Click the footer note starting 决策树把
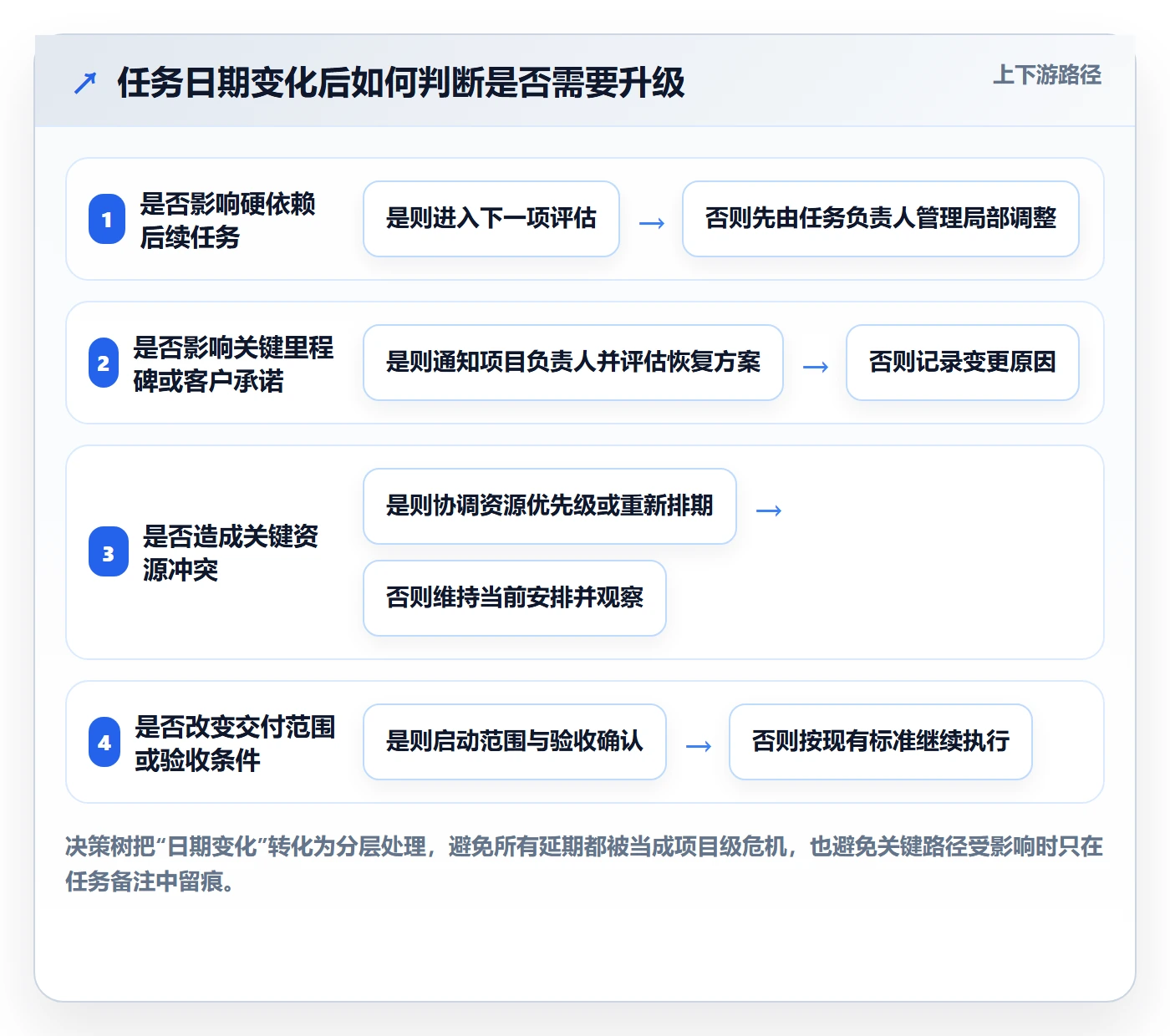Image resolution: width=1170 pixels, height=1036 pixels. click(x=584, y=864)
